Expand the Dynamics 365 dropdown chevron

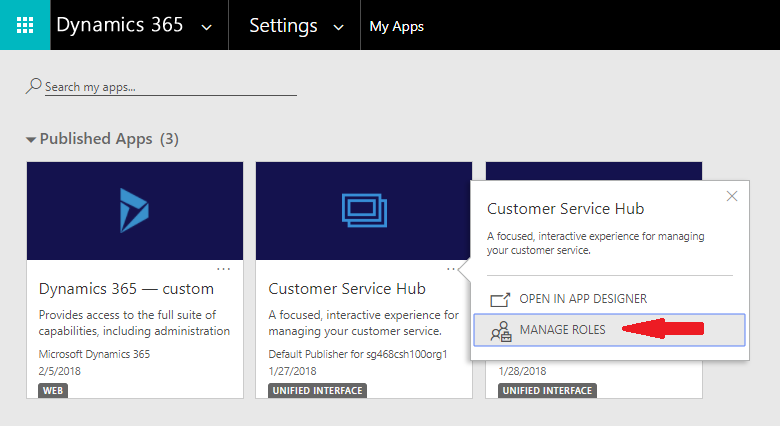click(206, 27)
